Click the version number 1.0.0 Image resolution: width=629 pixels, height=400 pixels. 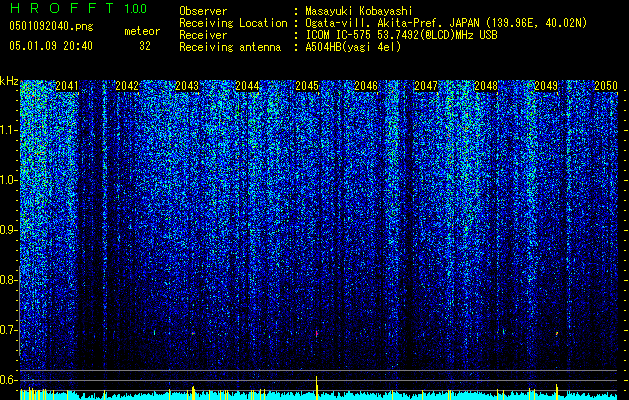point(136,9)
